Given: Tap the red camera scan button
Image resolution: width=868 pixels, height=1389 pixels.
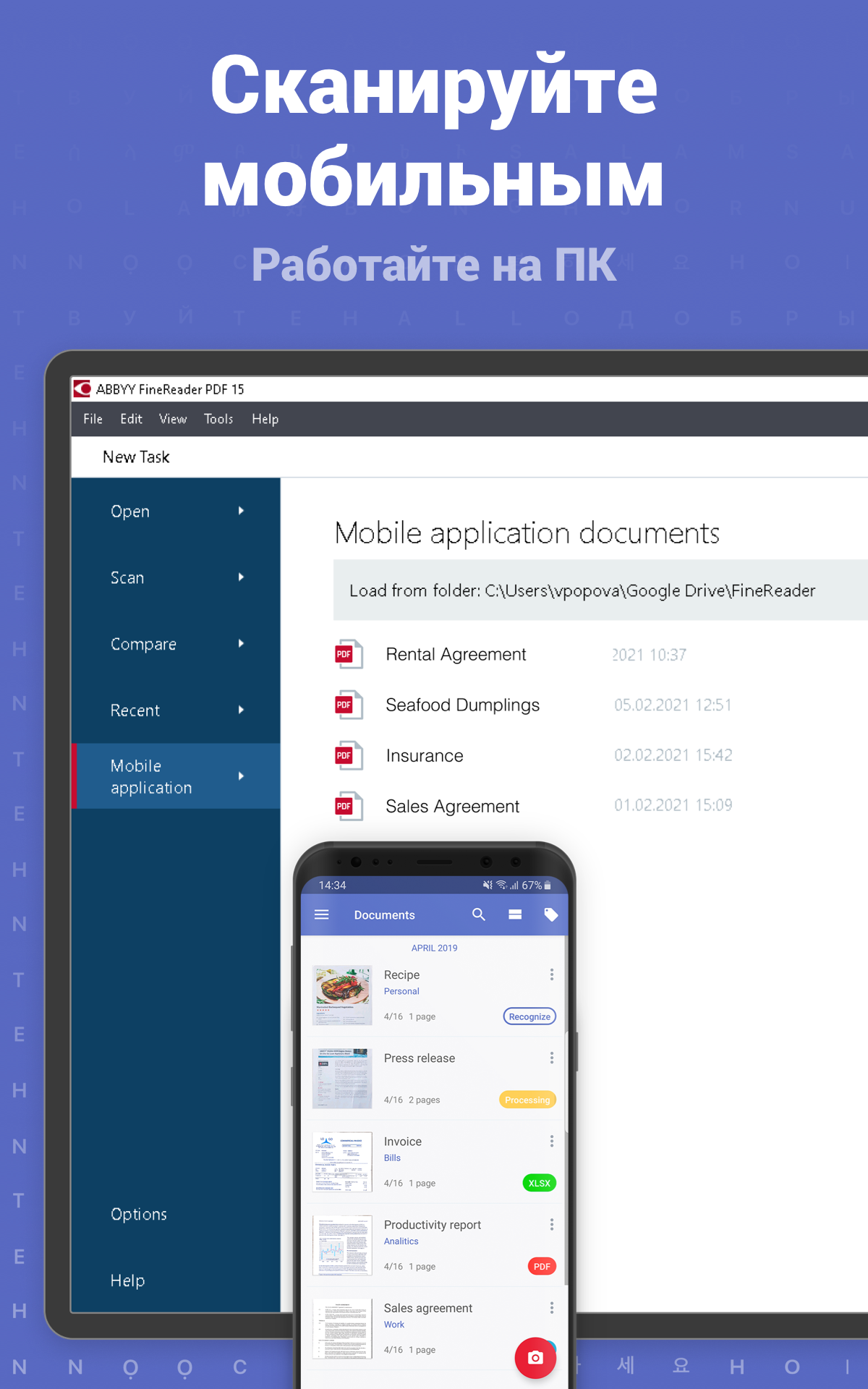Looking at the screenshot, I should [x=535, y=1358].
